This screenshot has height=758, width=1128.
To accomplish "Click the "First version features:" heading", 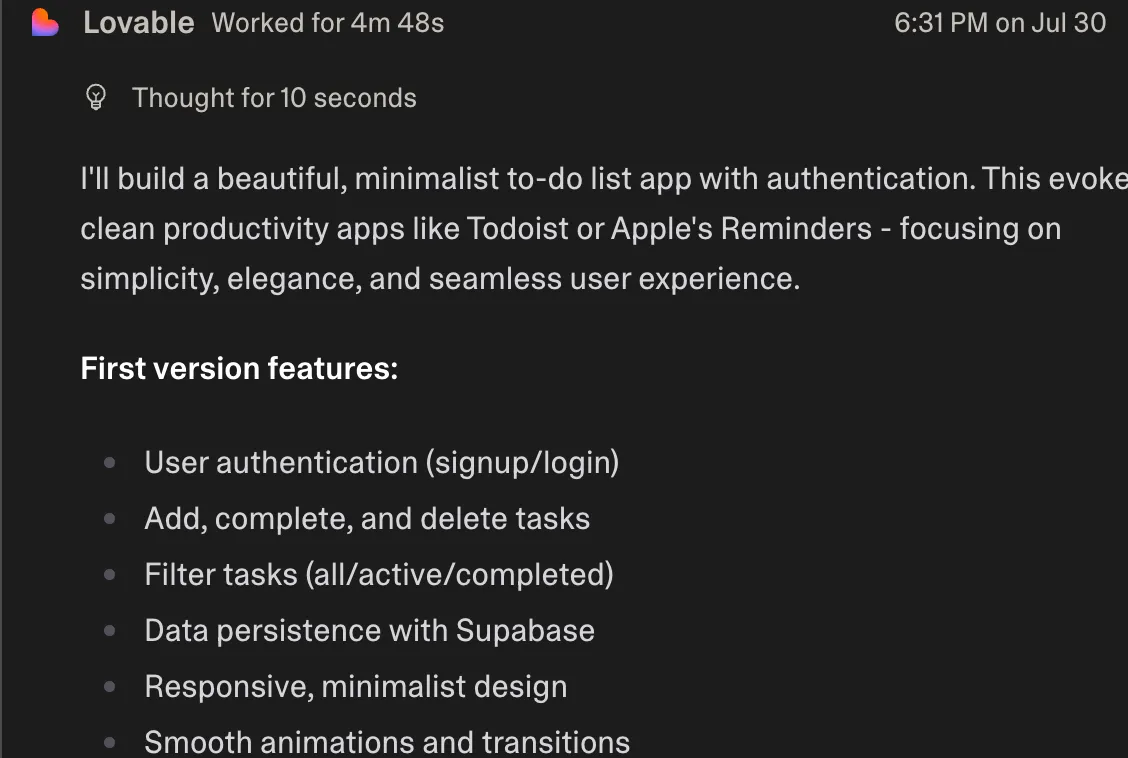I will pos(239,368).
